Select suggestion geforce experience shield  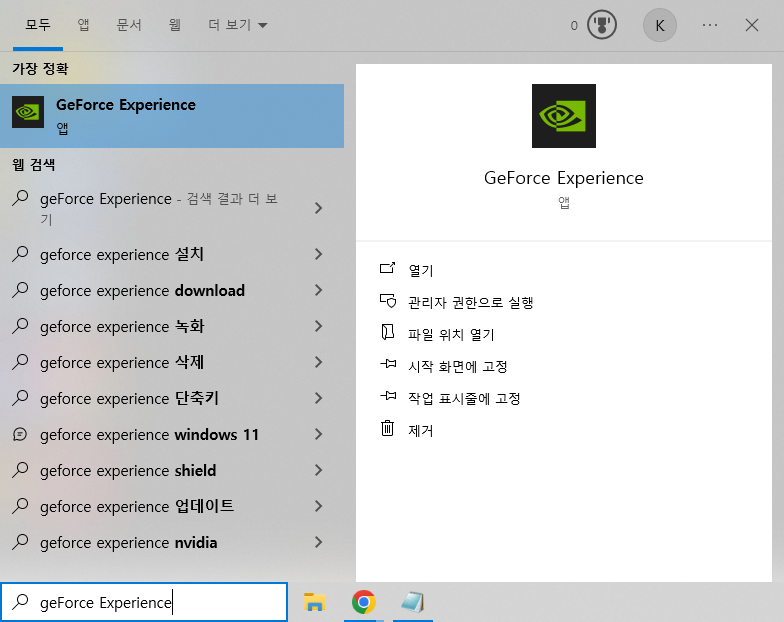[x=128, y=470]
